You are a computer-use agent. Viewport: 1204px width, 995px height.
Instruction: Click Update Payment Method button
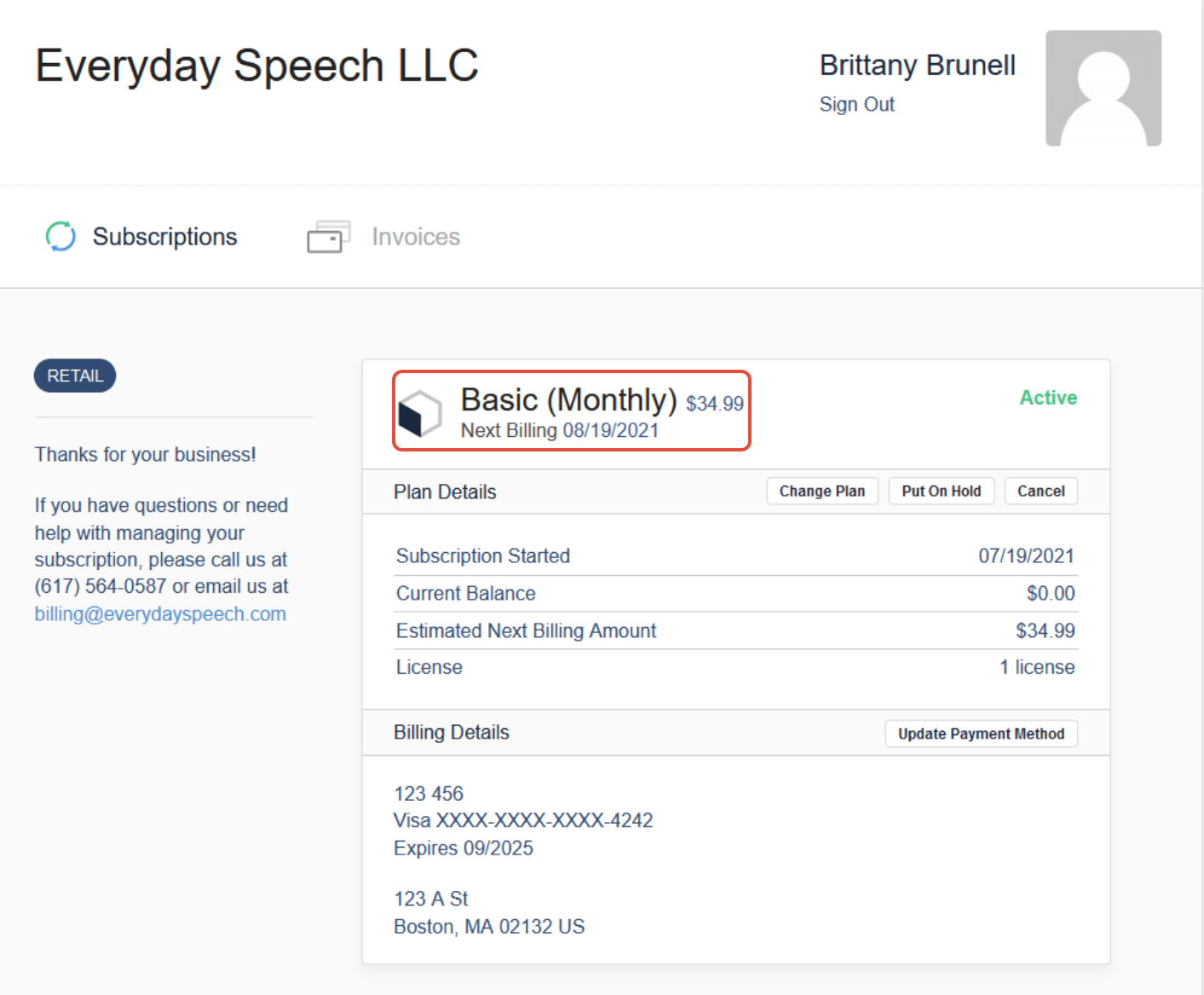pos(982,734)
